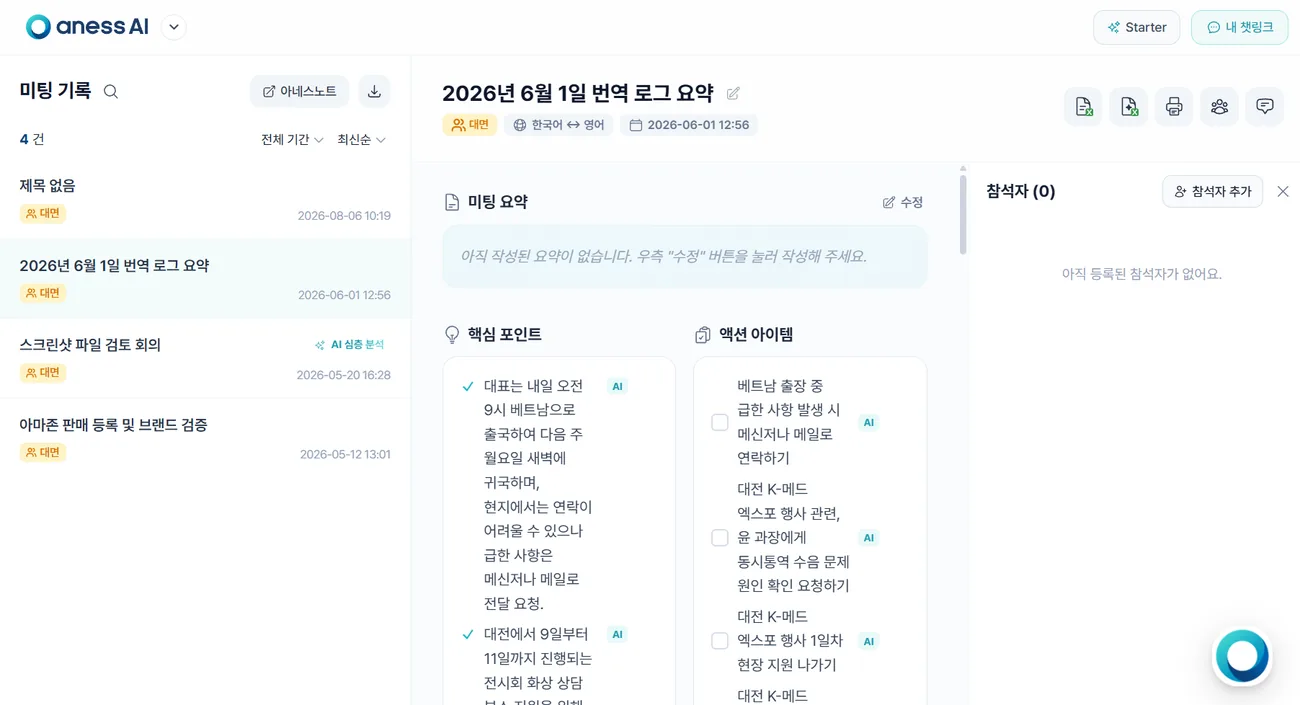1300x705 pixels.
Task: Open the participants panel icon
Action: (1219, 107)
